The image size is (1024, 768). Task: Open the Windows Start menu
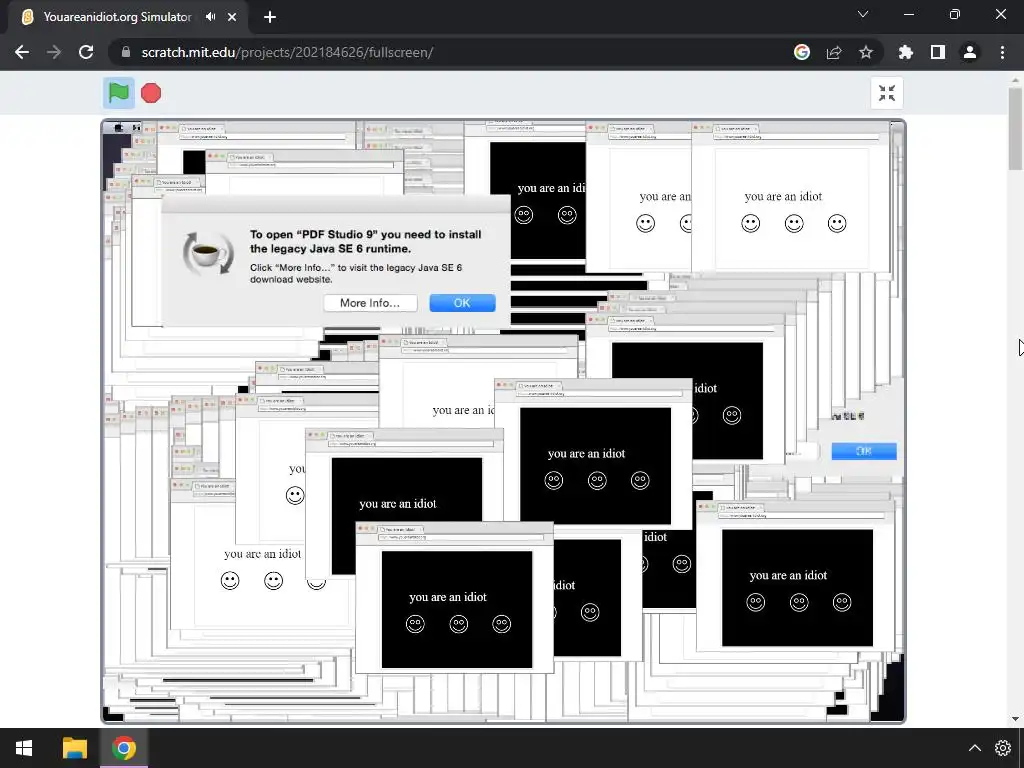[x=24, y=748]
